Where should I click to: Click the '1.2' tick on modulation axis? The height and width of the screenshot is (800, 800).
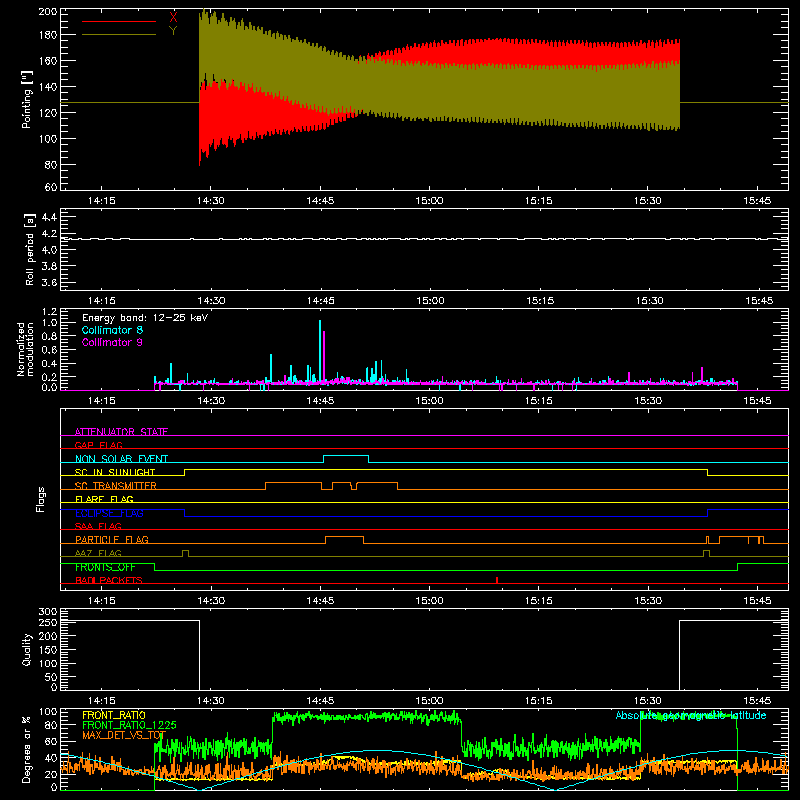tap(49, 312)
